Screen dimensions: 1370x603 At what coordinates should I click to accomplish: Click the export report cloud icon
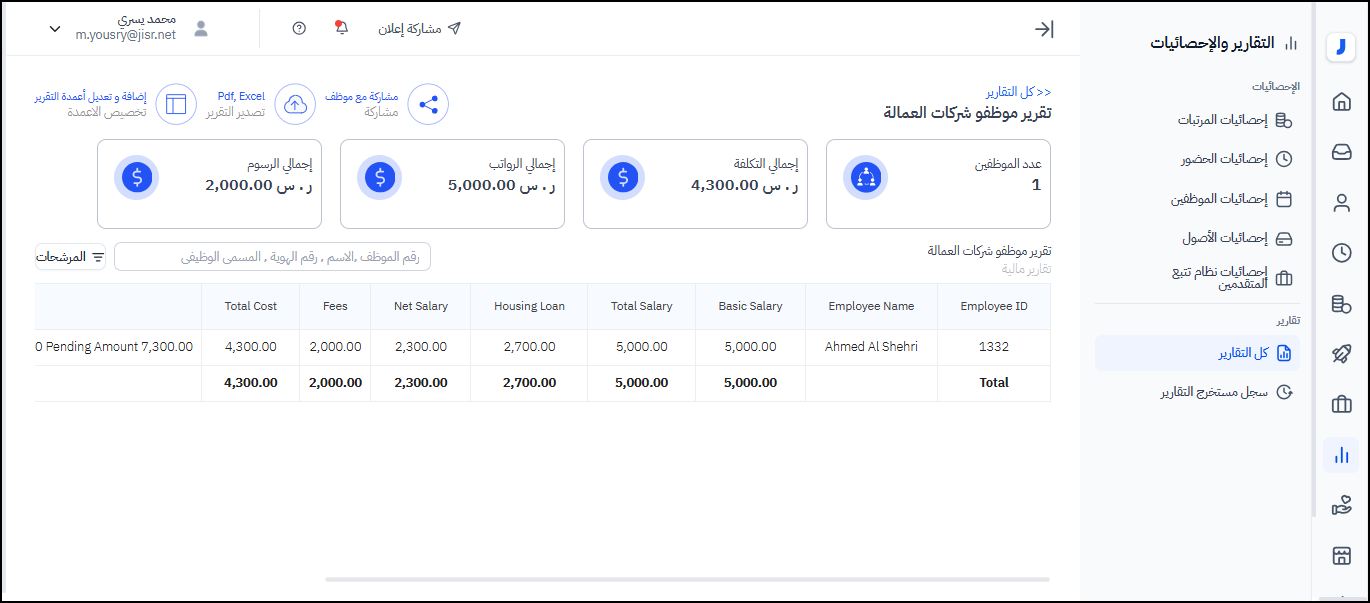pos(295,104)
